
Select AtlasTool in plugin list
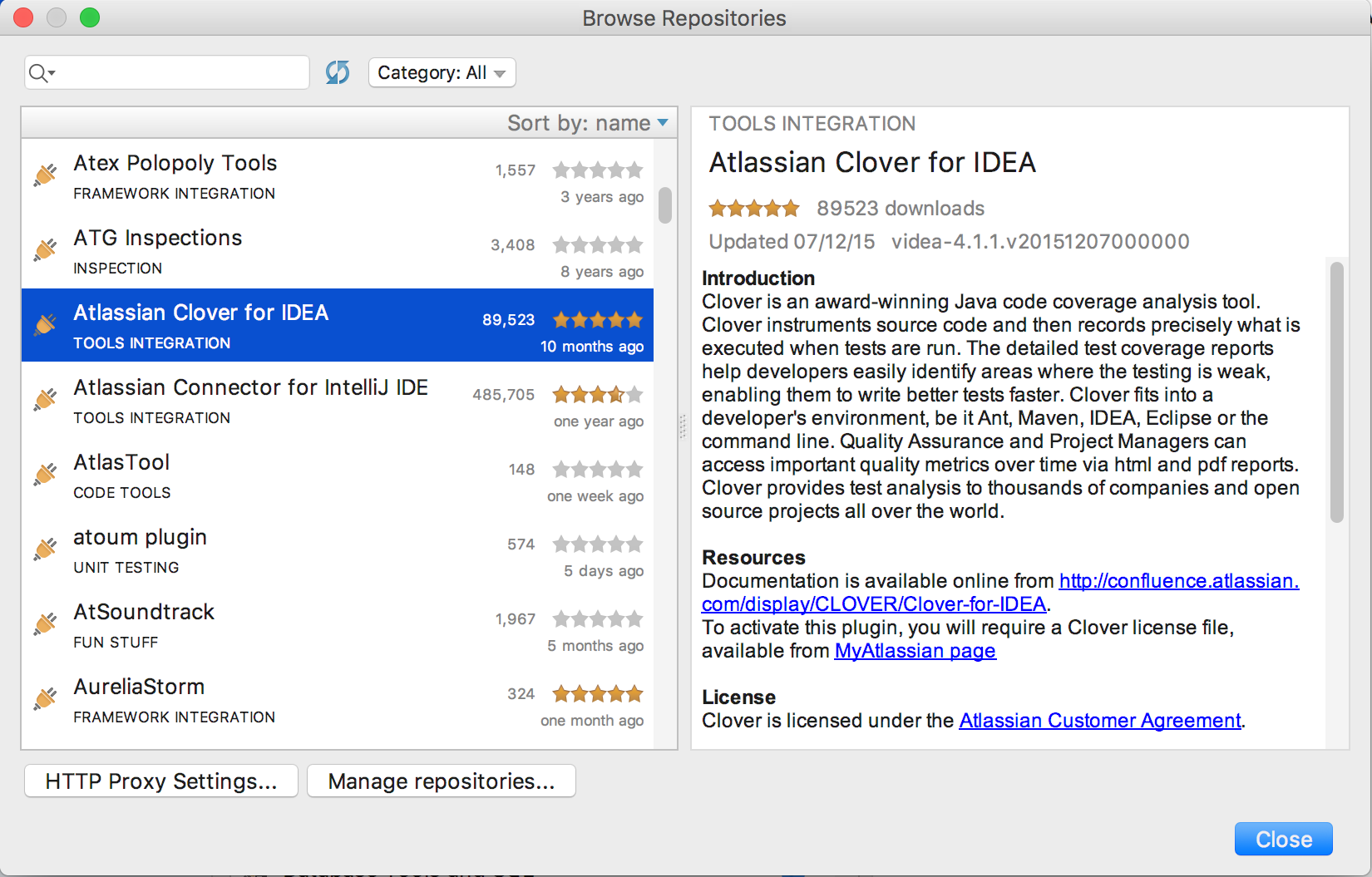pos(338,475)
